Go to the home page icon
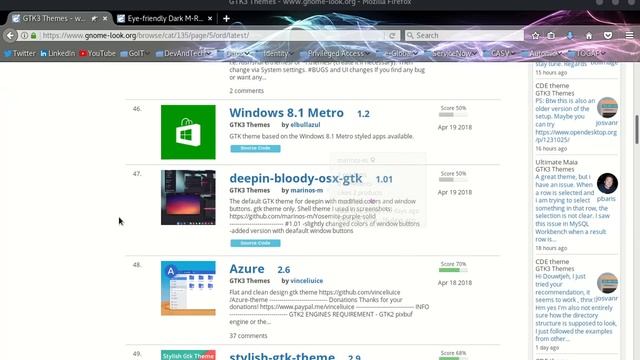This screenshot has height=360, width=640. pyautogui.click(x=589, y=36)
